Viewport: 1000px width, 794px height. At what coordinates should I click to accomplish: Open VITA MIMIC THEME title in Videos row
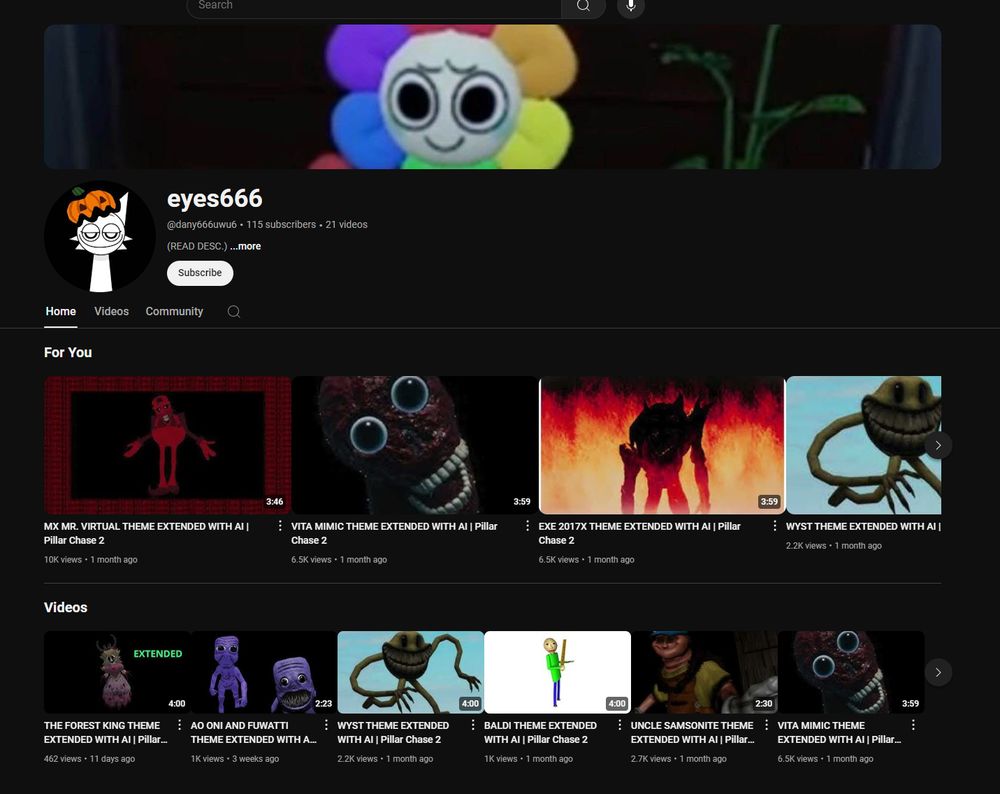pos(839,732)
